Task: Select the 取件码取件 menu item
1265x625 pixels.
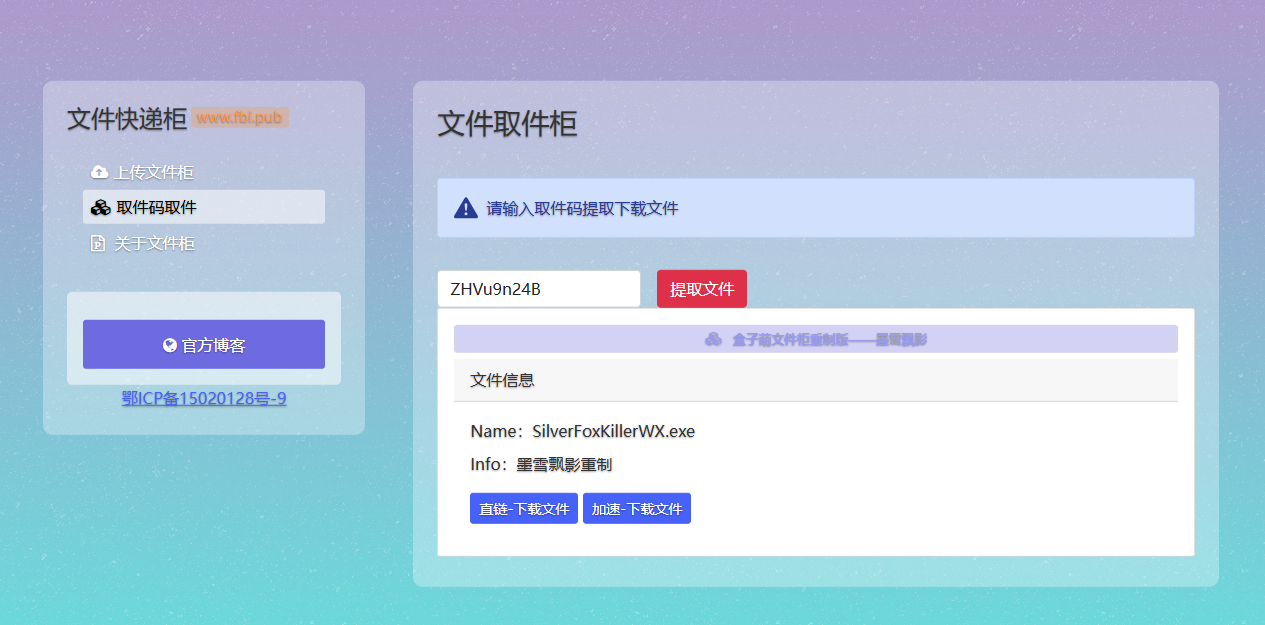Action: 156,208
